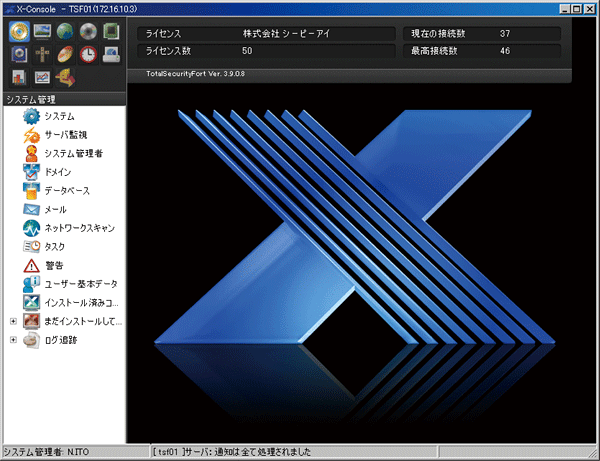
Task: Click the current connections value 37
Action: point(505,34)
